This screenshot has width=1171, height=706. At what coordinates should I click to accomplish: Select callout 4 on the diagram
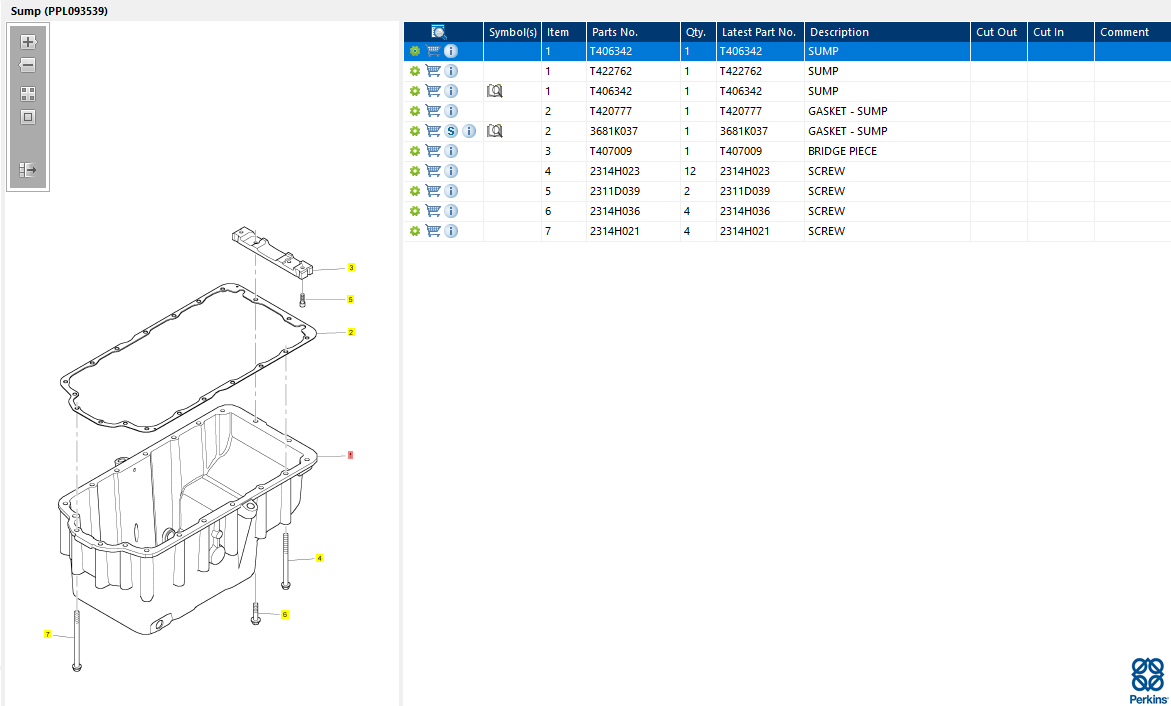click(x=320, y=558)
